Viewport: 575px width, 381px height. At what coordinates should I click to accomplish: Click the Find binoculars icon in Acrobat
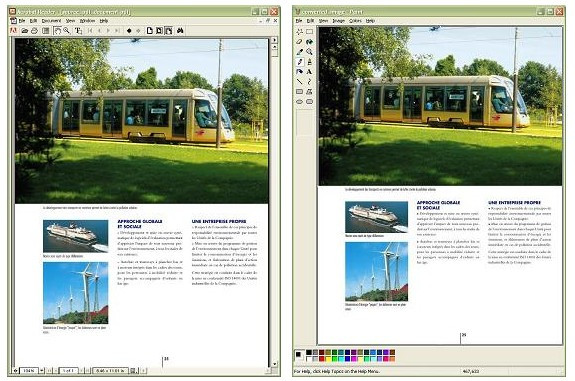[180, 31]
